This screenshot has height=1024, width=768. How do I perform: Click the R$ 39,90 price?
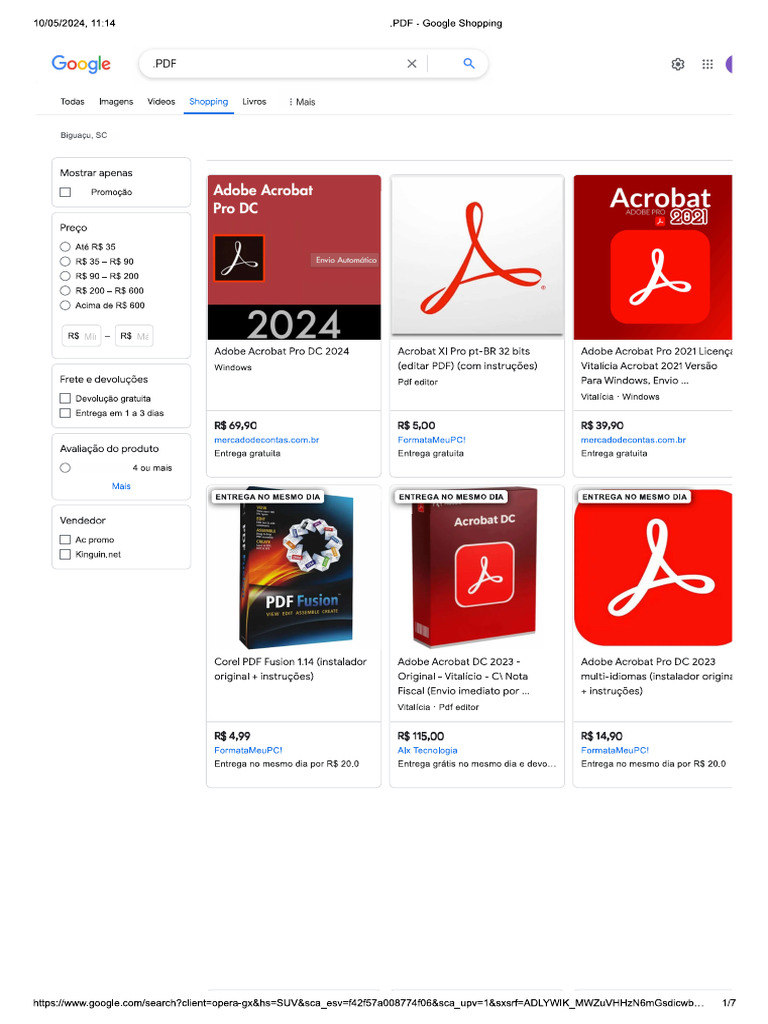(x=602, y=425)
